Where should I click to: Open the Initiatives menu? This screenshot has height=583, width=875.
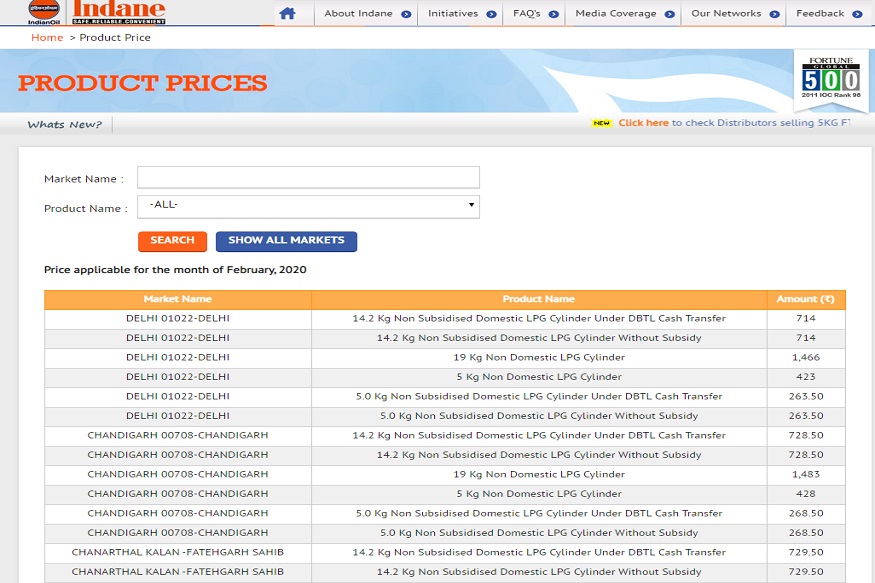453,13
